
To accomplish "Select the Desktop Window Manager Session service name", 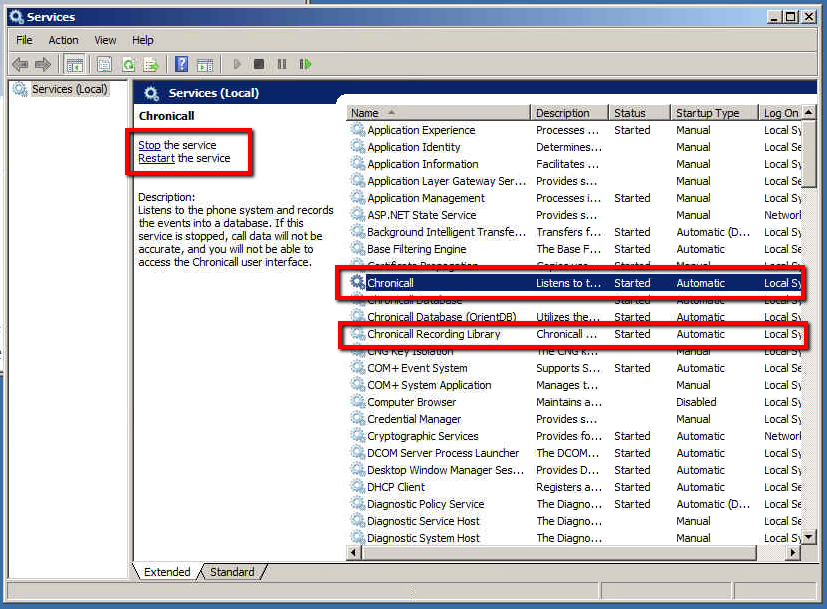I will click(445, 470).
